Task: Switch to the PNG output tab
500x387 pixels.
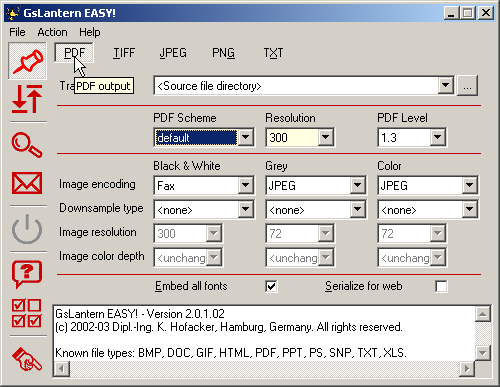Action: (x=223, y=53)
